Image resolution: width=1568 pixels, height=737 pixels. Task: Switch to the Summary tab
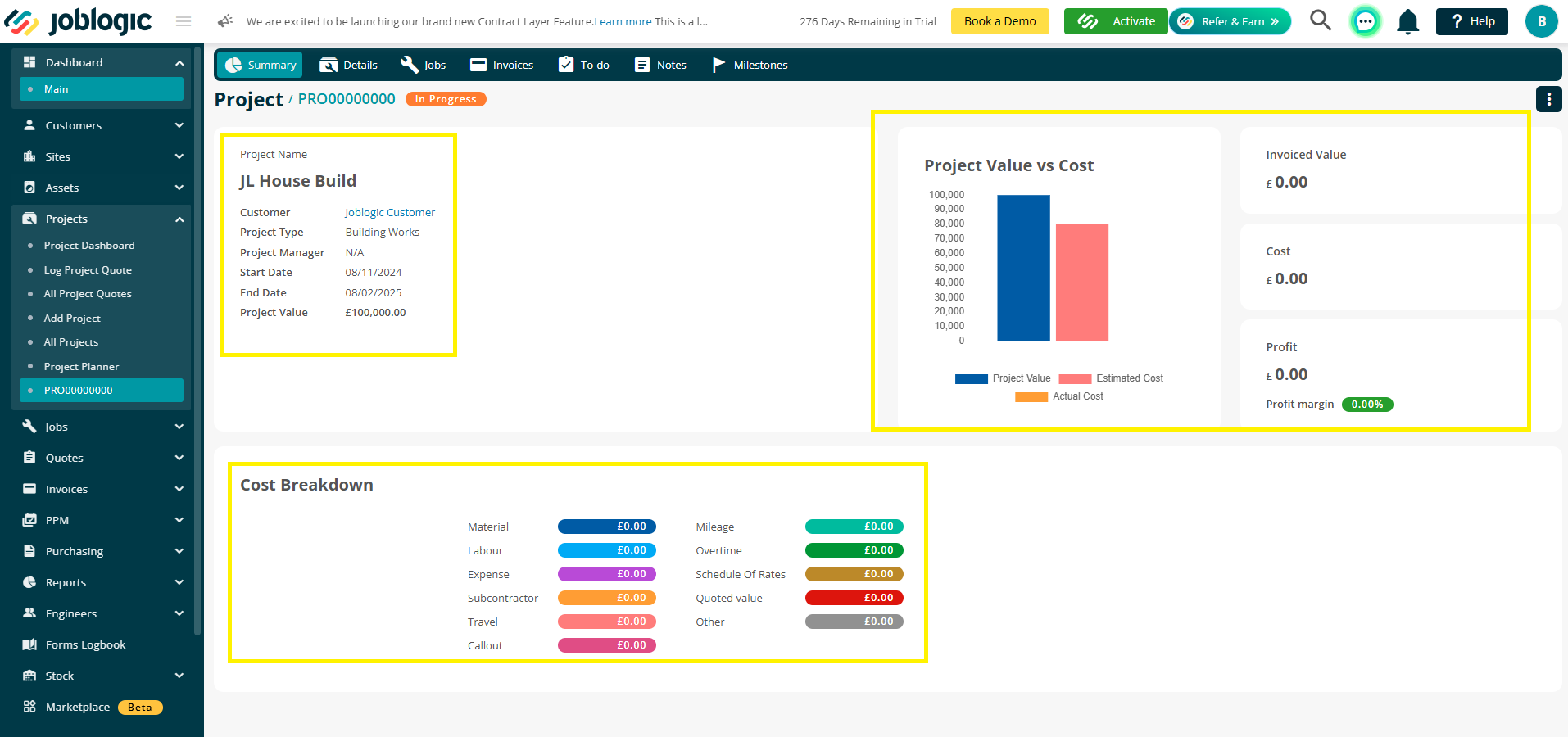[260, 65]
